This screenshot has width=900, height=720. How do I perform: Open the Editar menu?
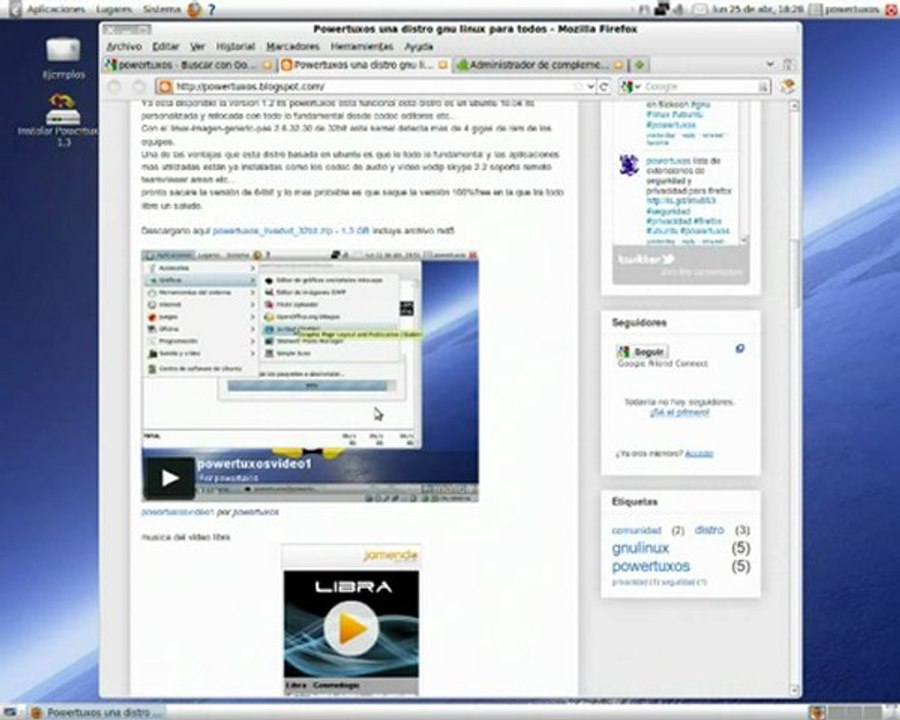point(165,47)
